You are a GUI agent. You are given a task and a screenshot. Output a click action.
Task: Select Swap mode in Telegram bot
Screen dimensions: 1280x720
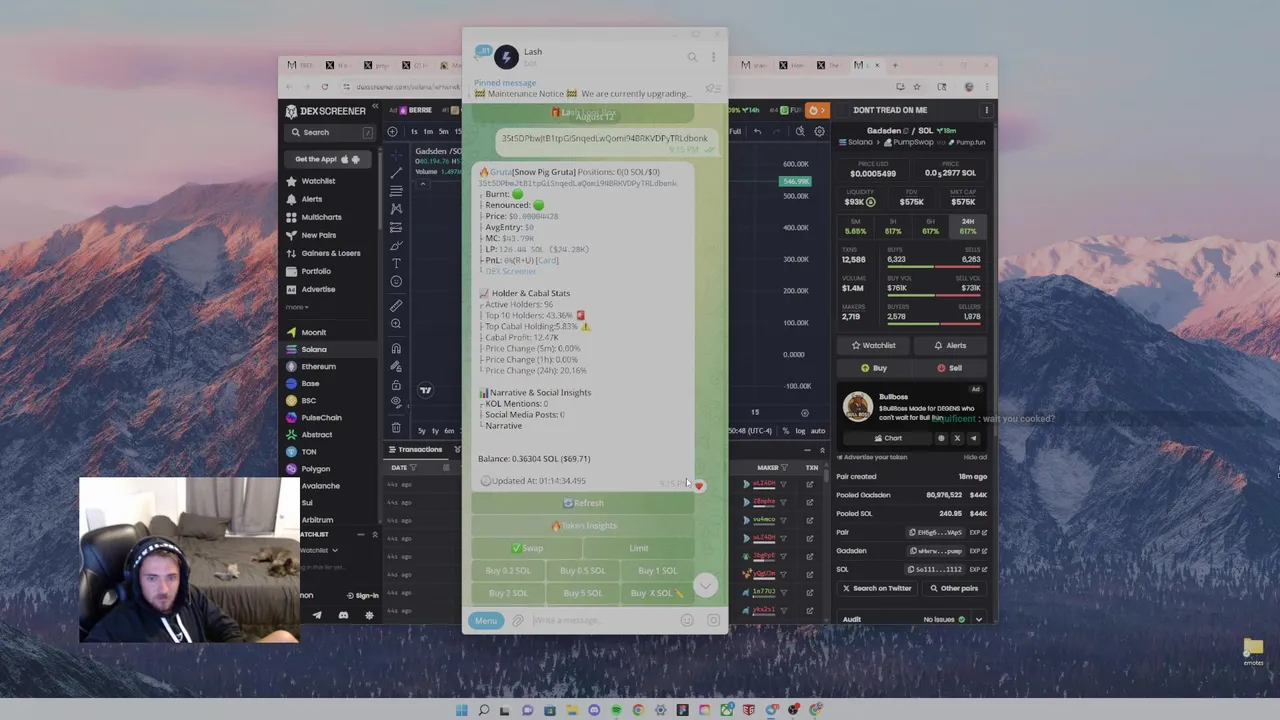527,548
